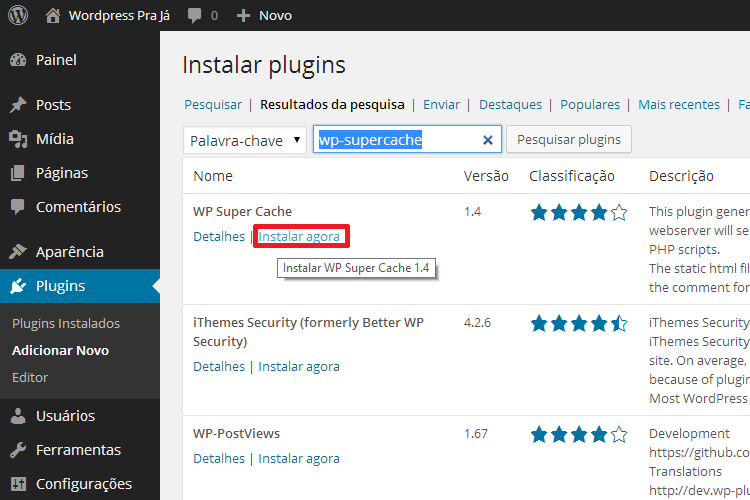750x500 pixels.
Task: Click the star rating for iThemes Security
Action: tap(579, 323)
